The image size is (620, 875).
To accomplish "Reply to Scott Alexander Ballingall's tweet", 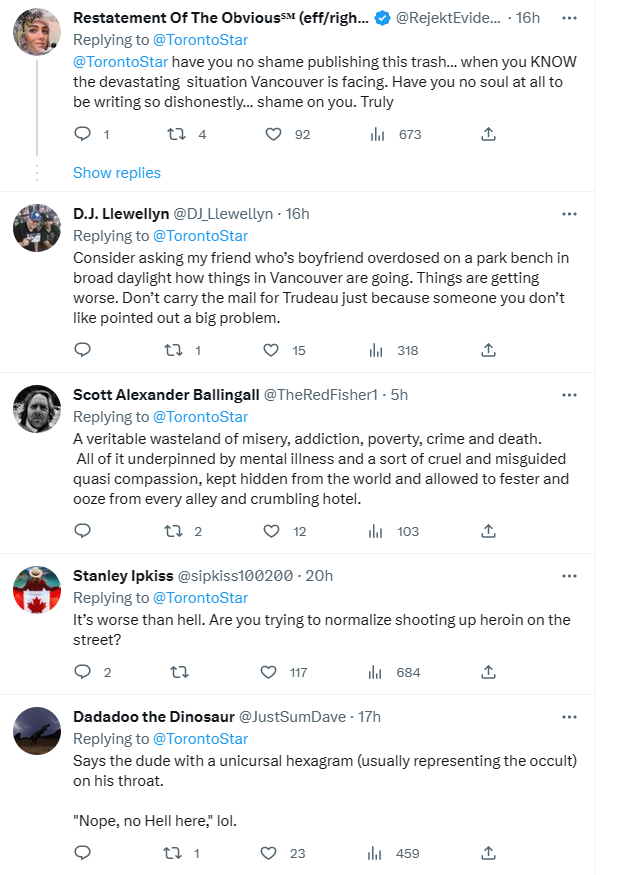I will tap(83, 531).
